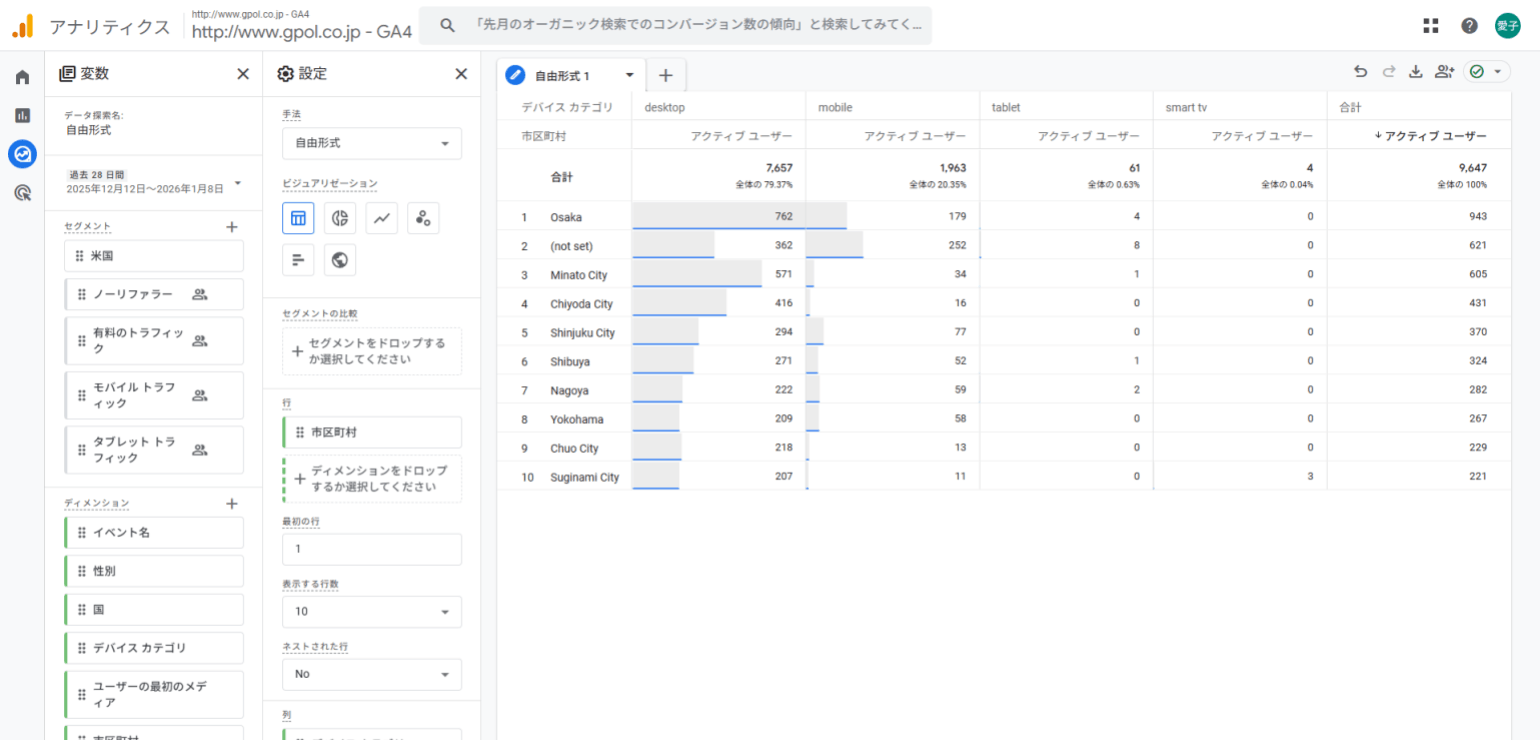Select the donut chart visualization
The image size is (1540, 740).
pyautogui.click(x=340, y=218)
